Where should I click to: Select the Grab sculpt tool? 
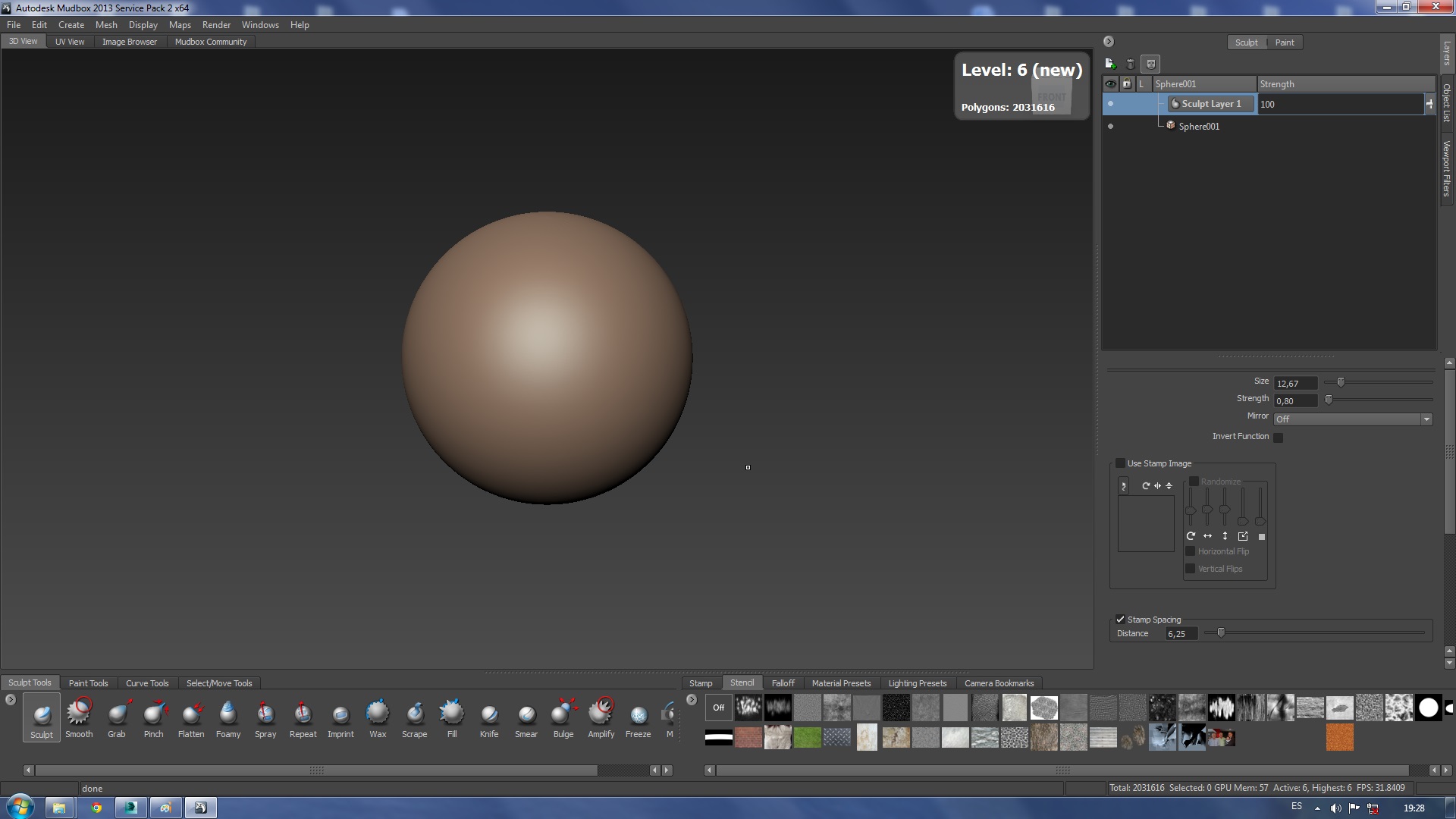point(116,717)
